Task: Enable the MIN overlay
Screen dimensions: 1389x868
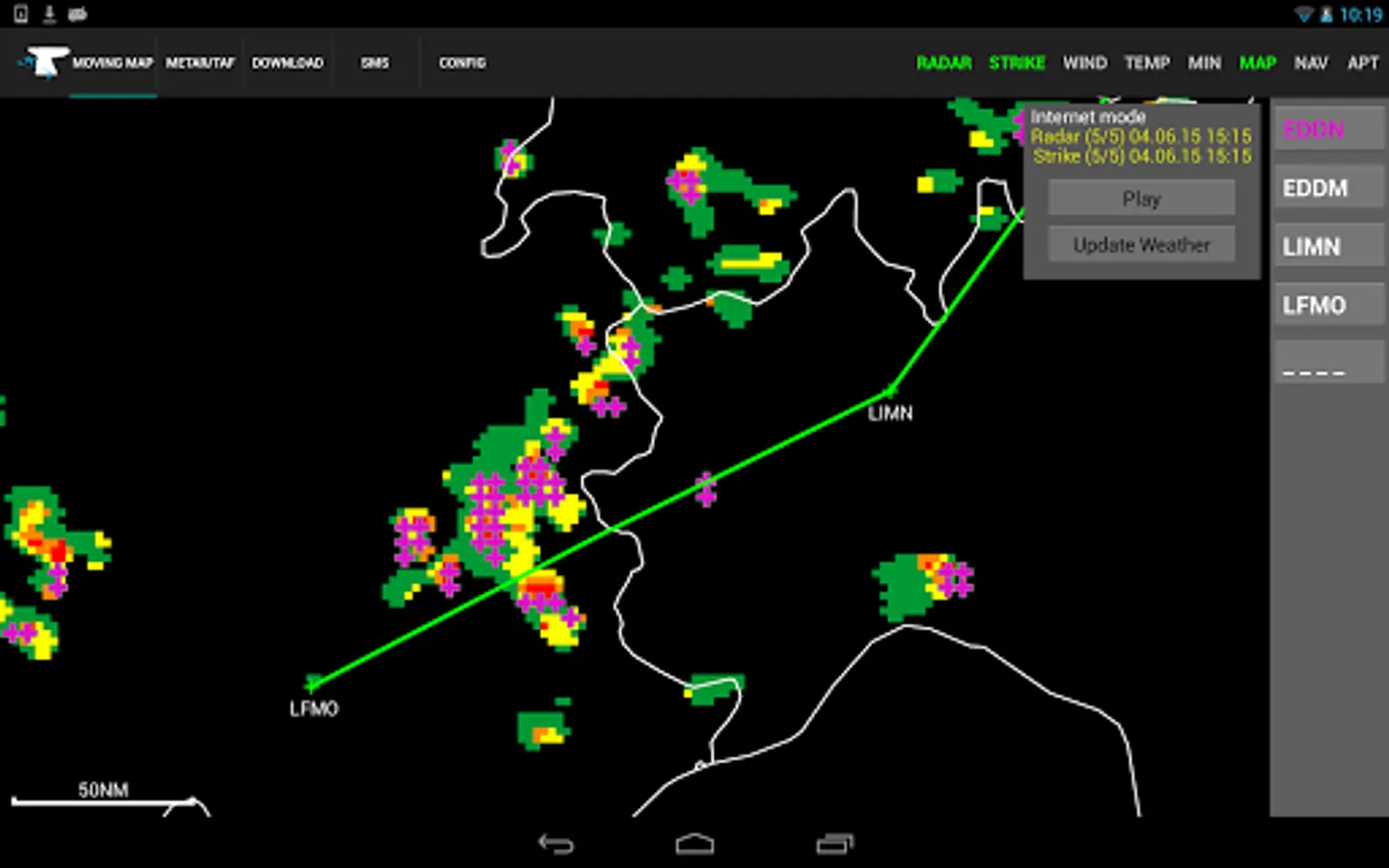Action: (x=1204, y=63)
